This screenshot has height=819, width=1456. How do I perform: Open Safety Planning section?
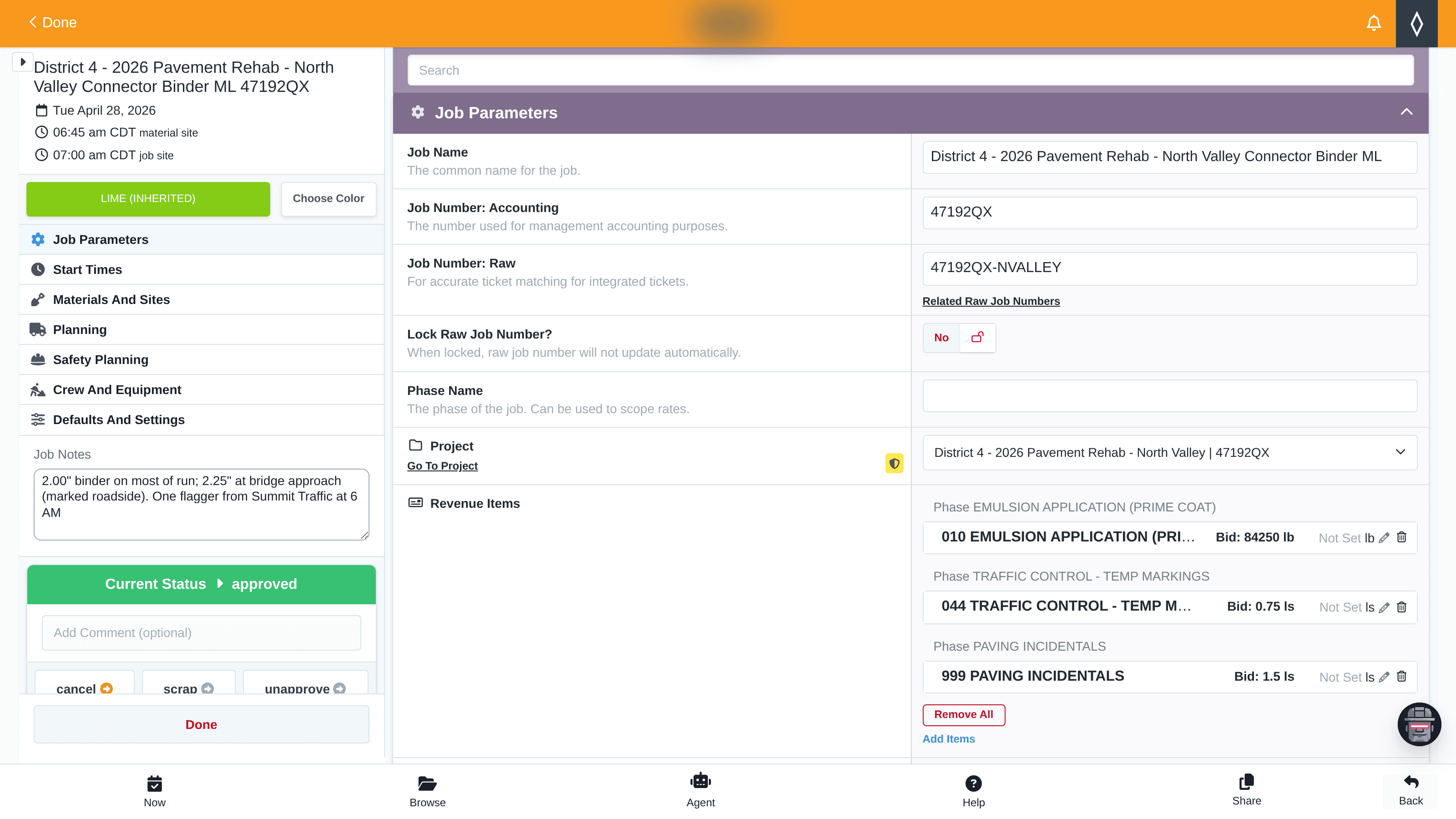[201, 359]
